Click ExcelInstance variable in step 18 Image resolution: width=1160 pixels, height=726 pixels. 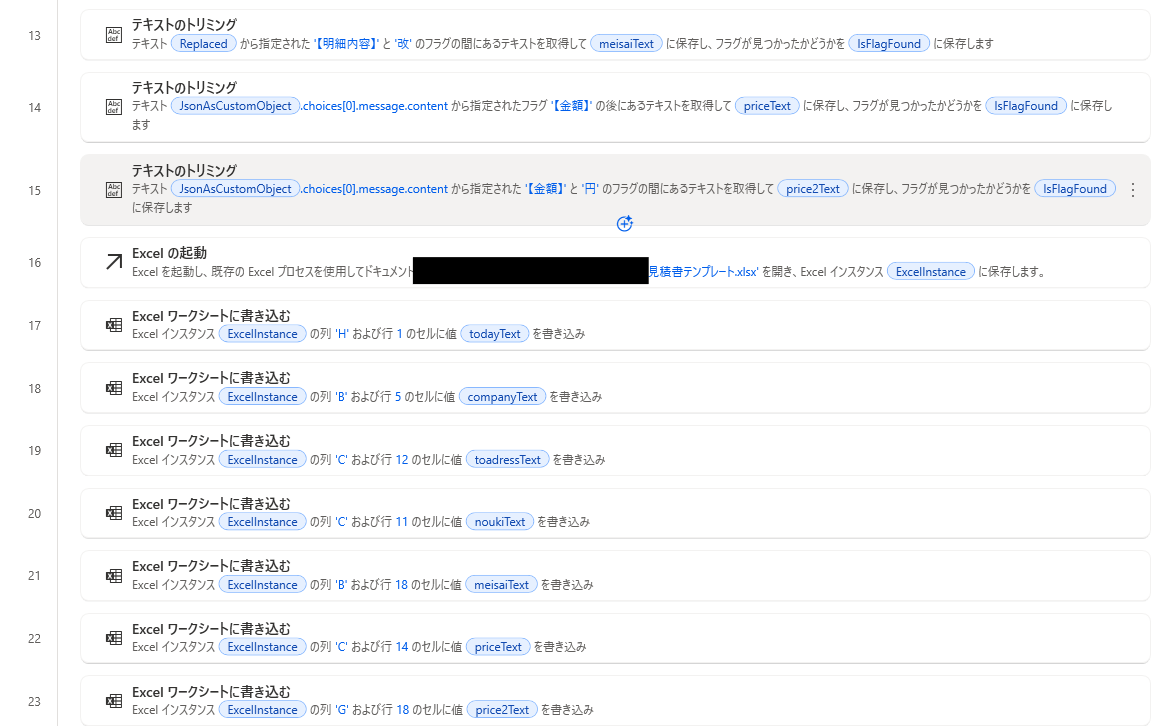point(262,397)
